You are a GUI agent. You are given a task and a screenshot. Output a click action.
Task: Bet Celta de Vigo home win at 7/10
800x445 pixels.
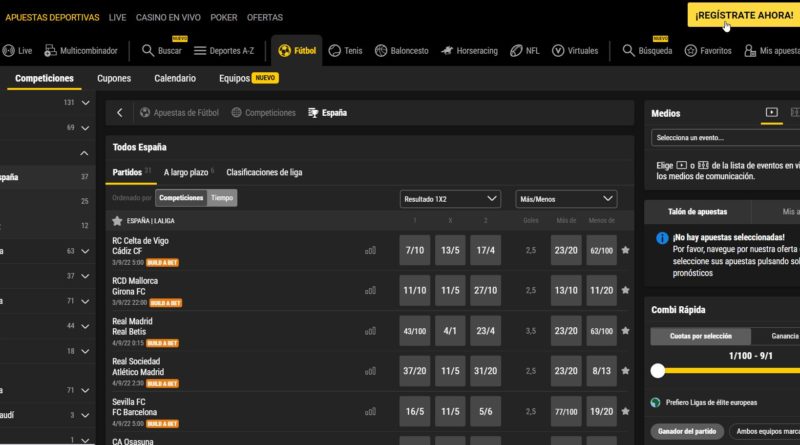[414, 250]
